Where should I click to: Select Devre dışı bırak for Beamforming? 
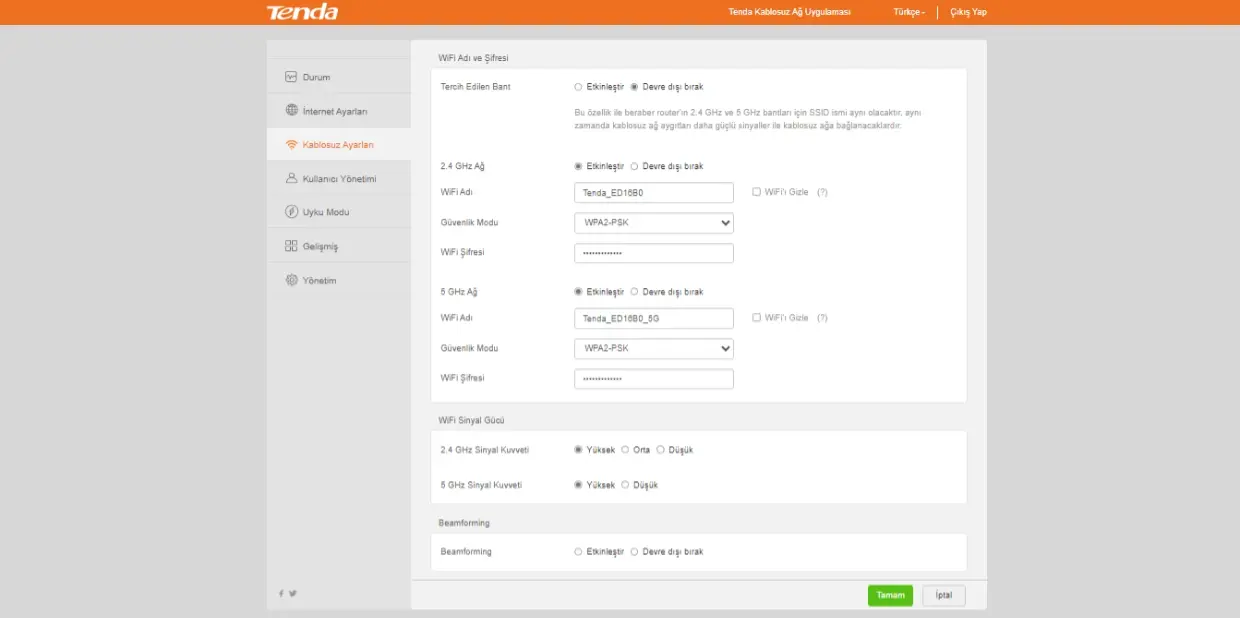tap(634, 552)
